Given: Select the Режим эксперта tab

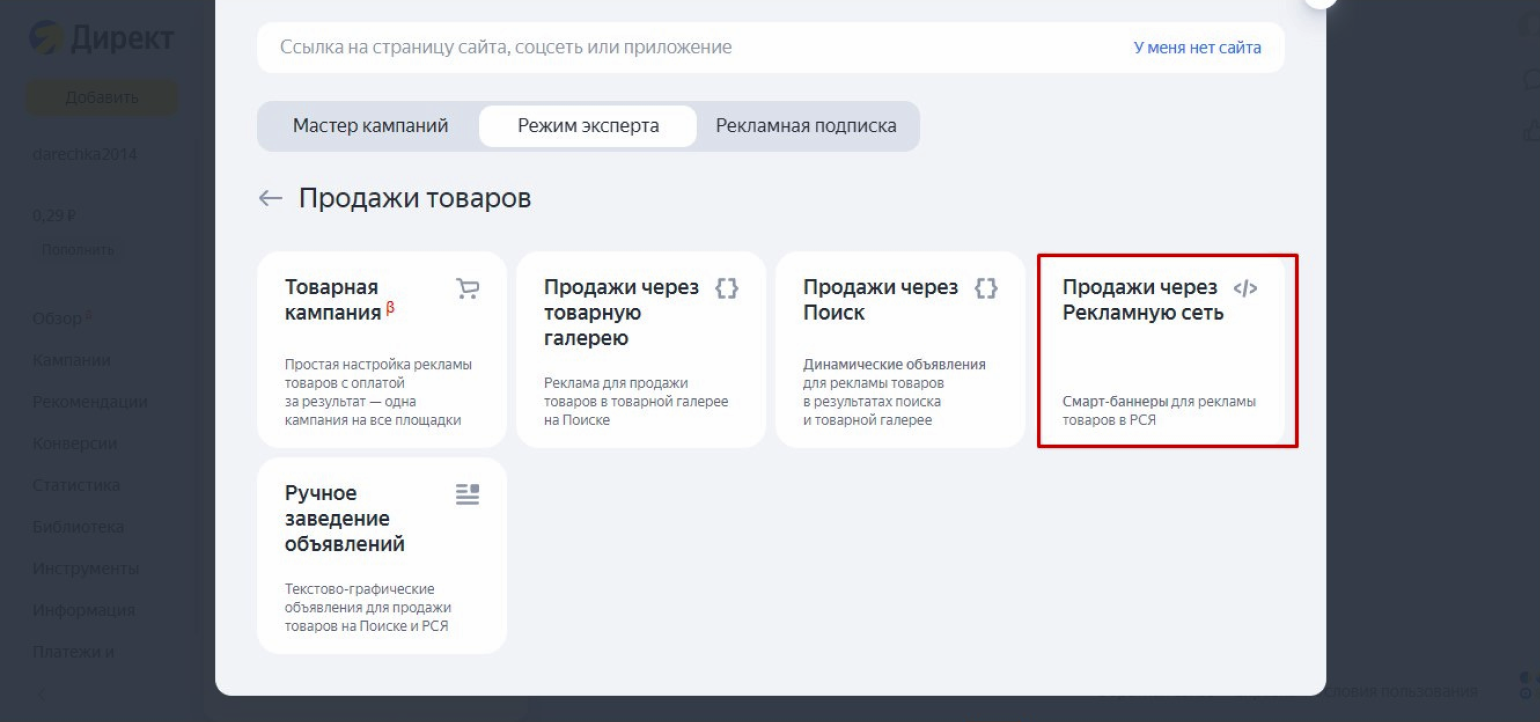Looking at the screenshot, I should click(588, 126).
